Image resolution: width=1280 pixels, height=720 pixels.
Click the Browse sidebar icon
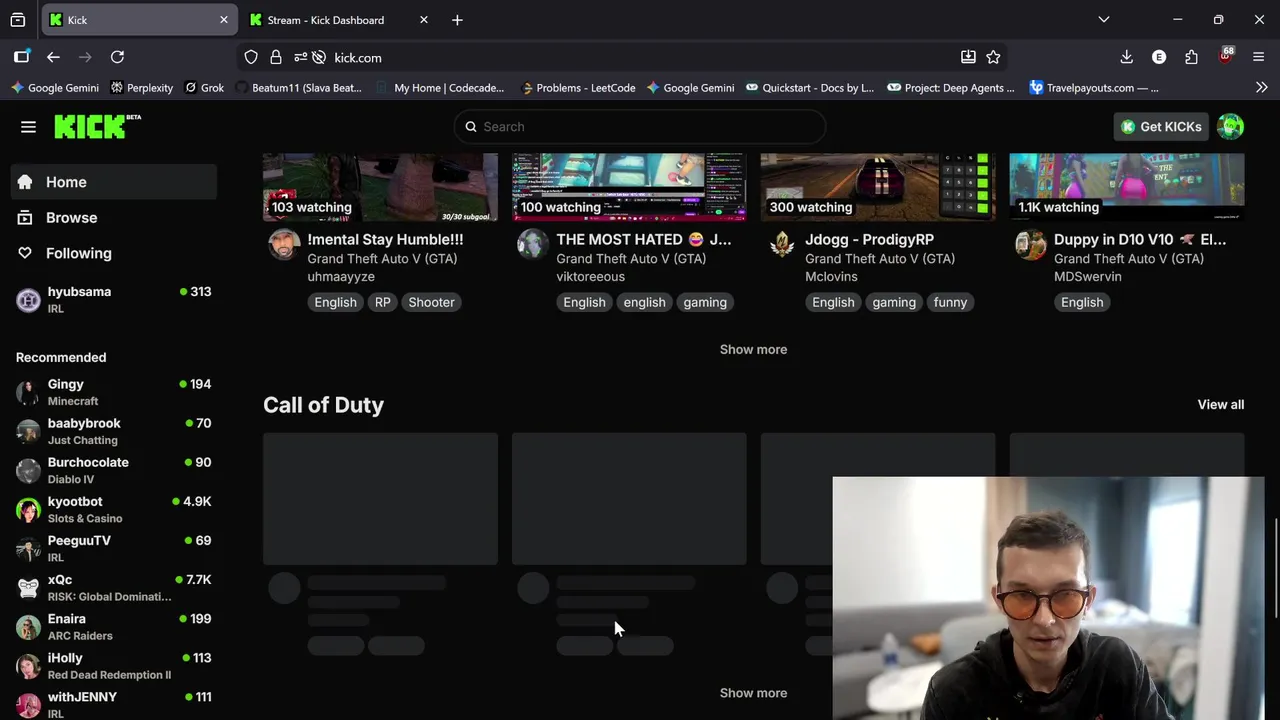(x=25, y=218)
